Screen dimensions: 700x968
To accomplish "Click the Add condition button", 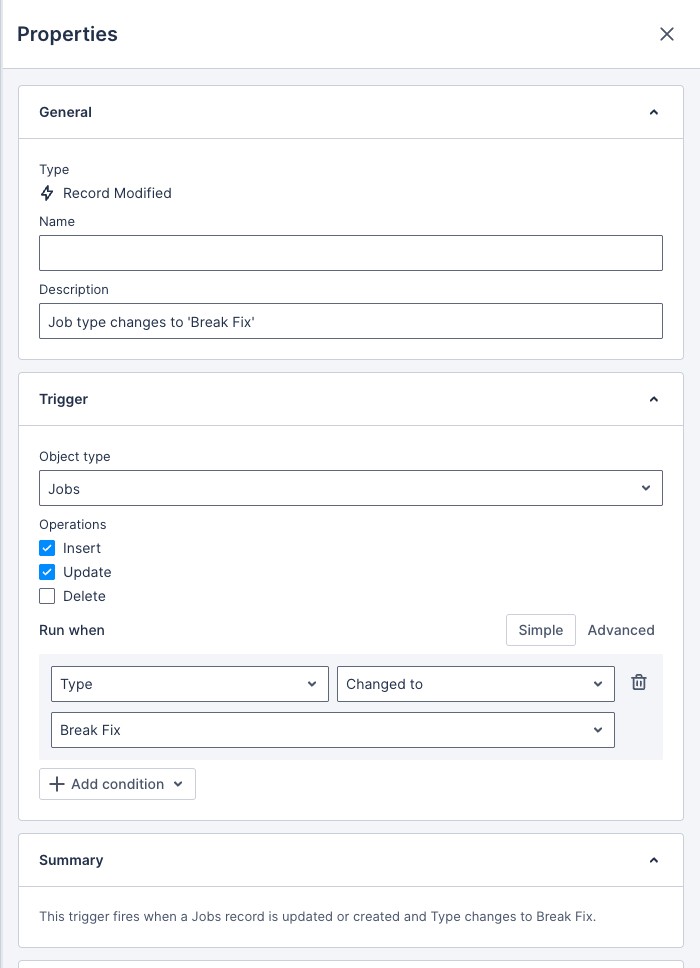I will (x=117, y=784).
